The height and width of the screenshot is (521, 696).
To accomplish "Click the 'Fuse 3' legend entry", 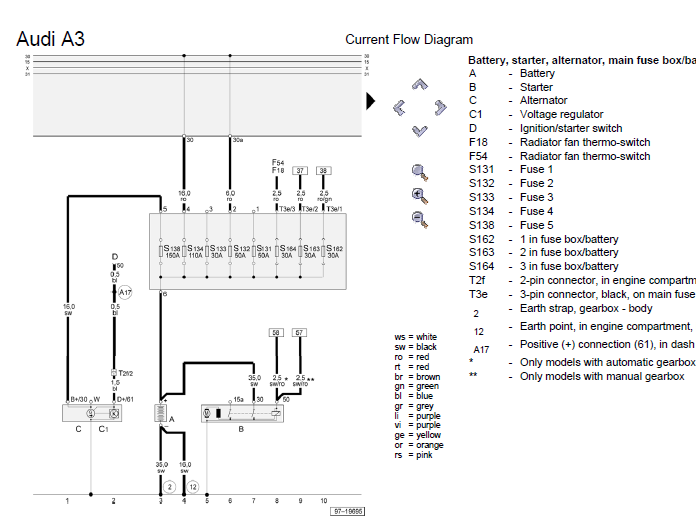I will tap(536, 197).
